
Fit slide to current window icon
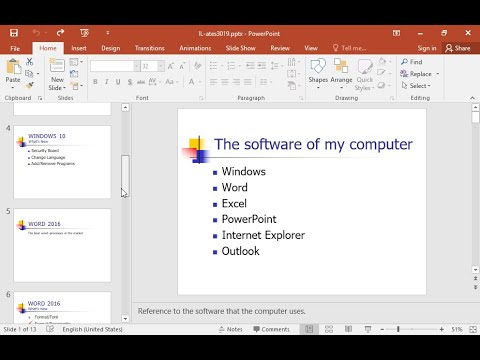point(473,329)
